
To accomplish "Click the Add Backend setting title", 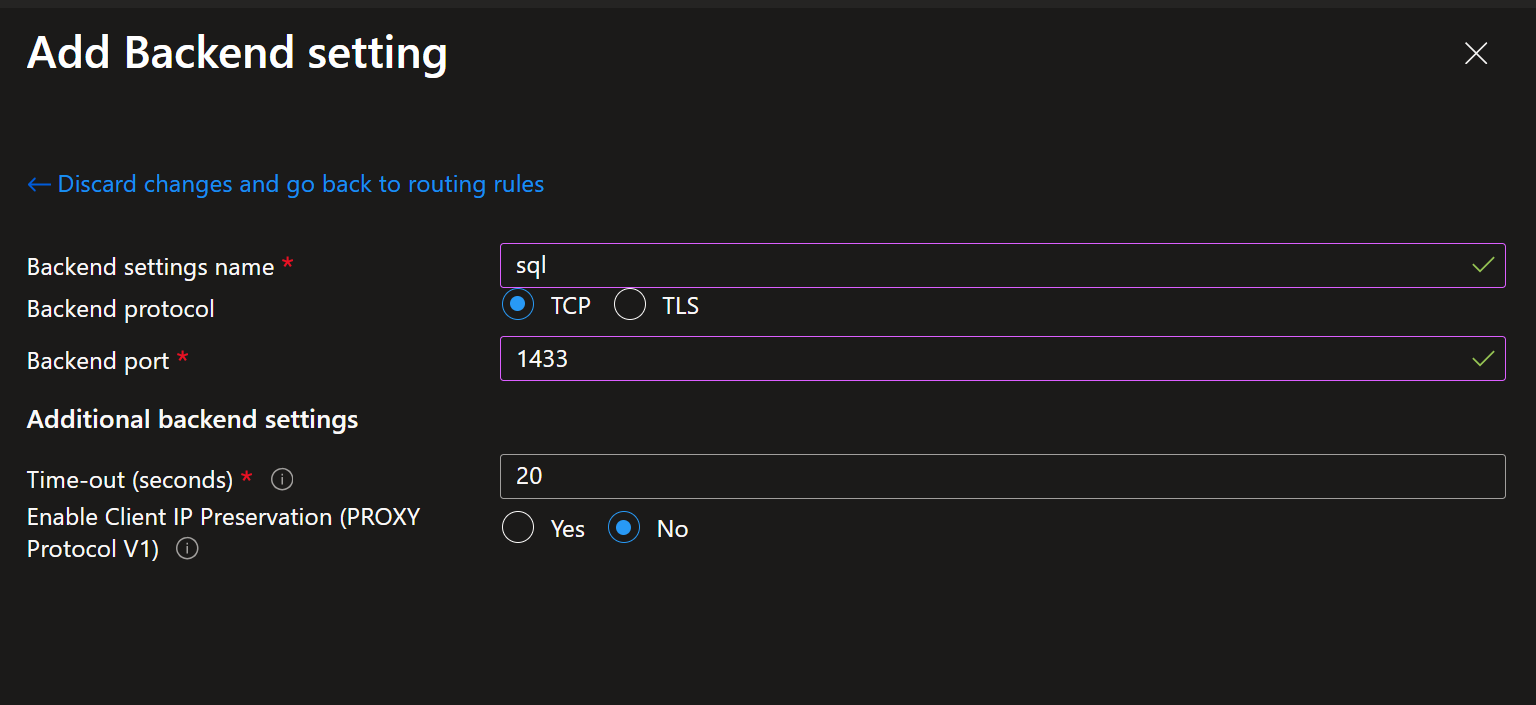I will coord(237,52).
